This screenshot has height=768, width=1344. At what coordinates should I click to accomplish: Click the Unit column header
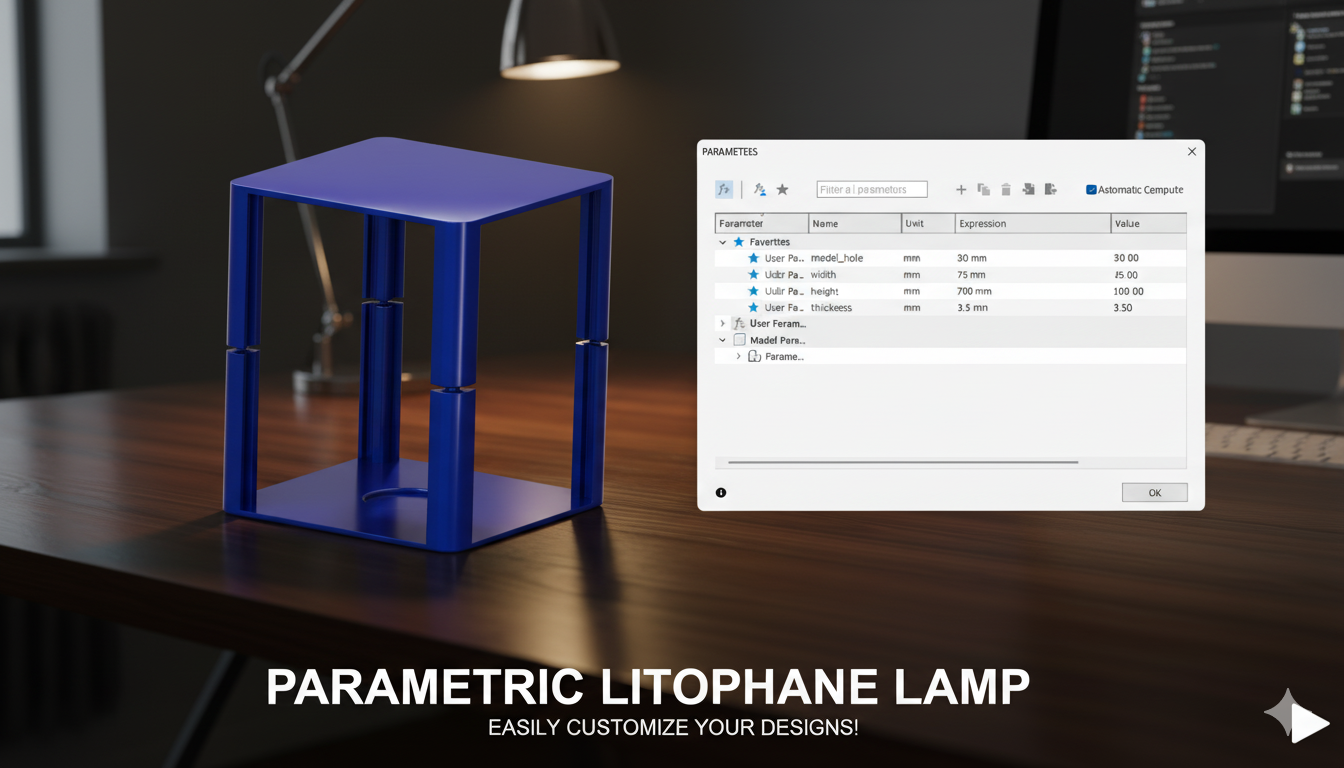click(x=928, y=224)
